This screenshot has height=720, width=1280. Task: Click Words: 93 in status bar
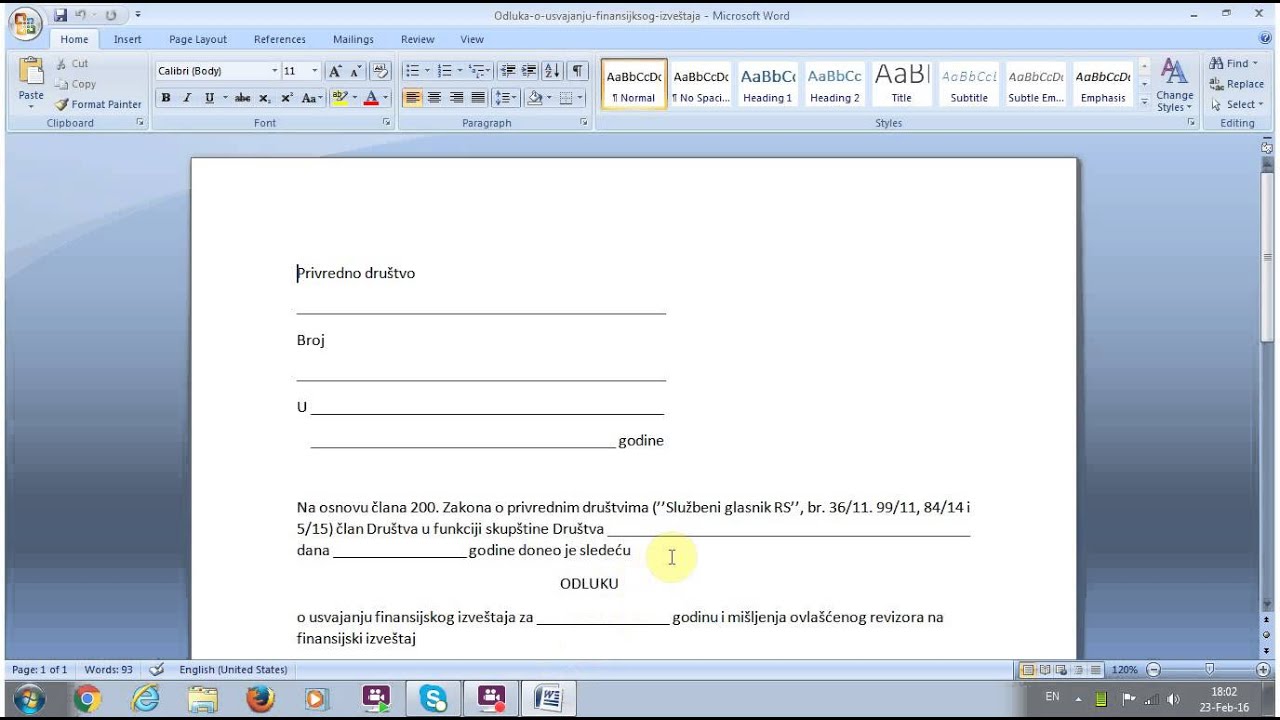109,669
